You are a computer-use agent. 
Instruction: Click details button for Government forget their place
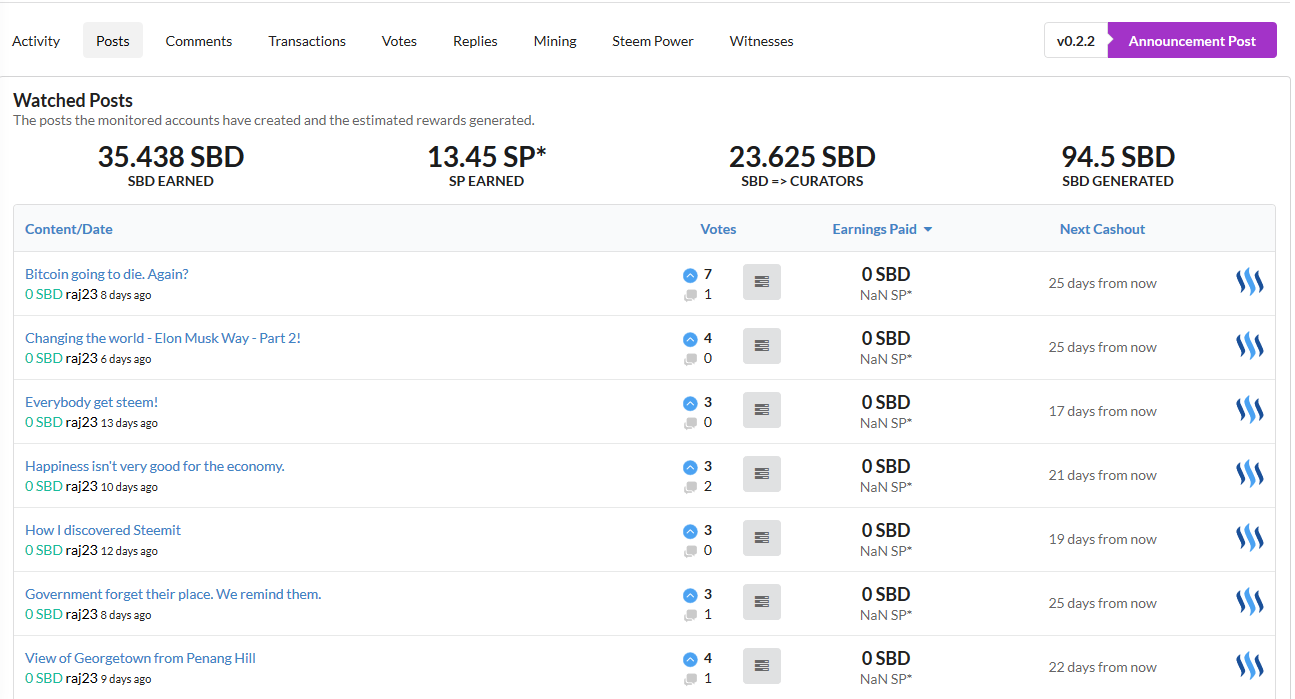pos(762,602)
